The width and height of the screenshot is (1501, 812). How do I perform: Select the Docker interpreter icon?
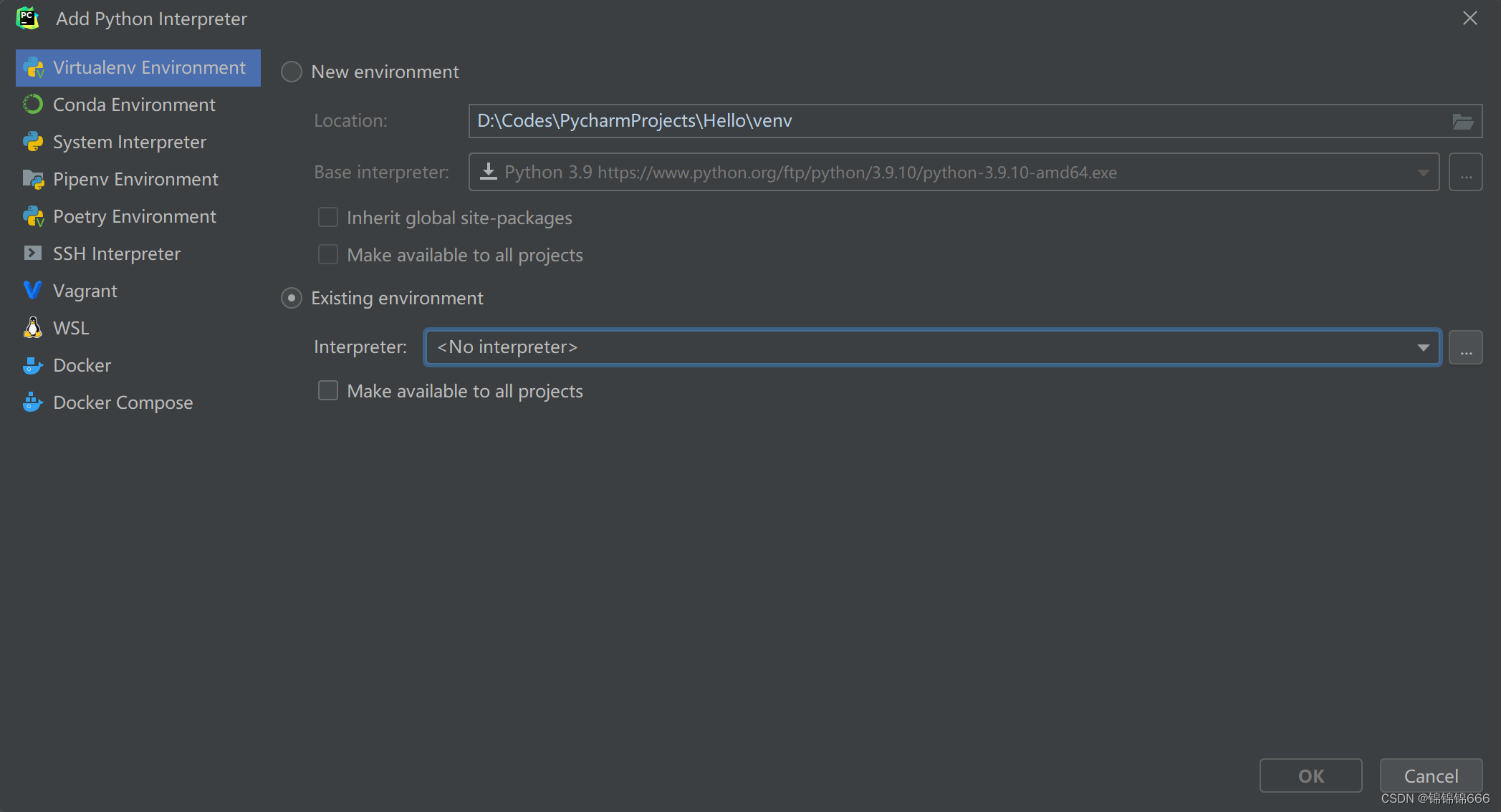(32, 365)
